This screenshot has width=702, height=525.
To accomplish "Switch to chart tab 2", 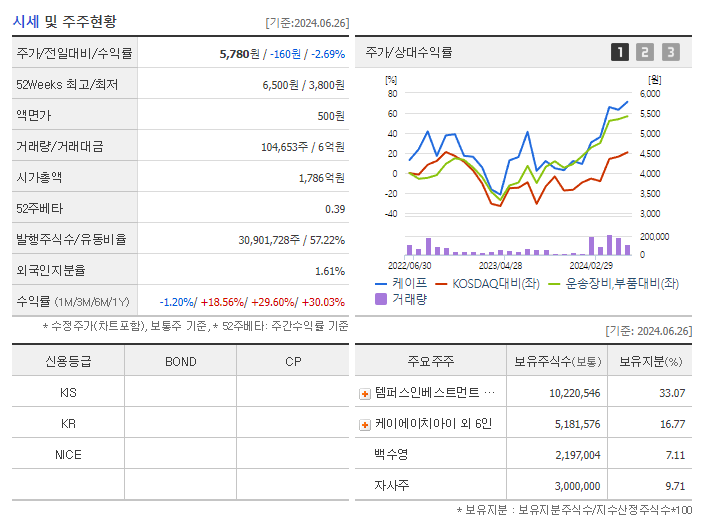I will coord(645,52).
